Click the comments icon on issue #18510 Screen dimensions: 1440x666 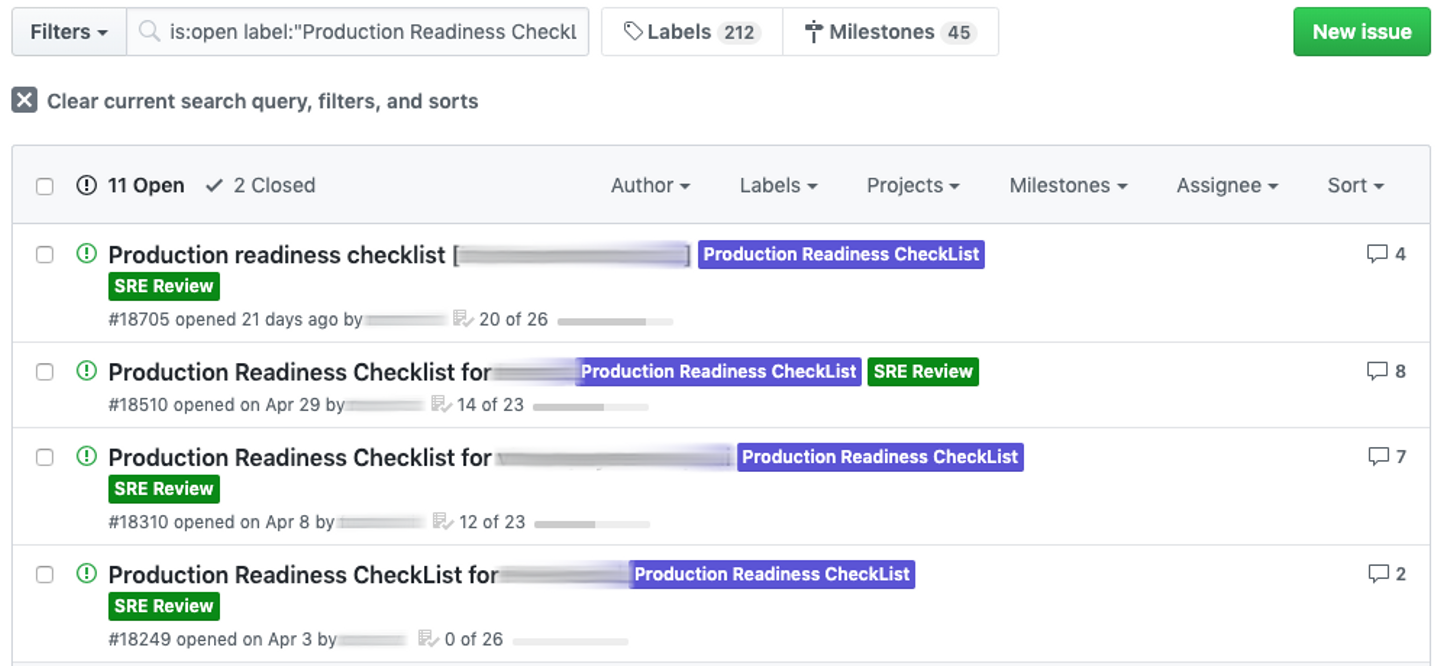tap(1377, 371)
